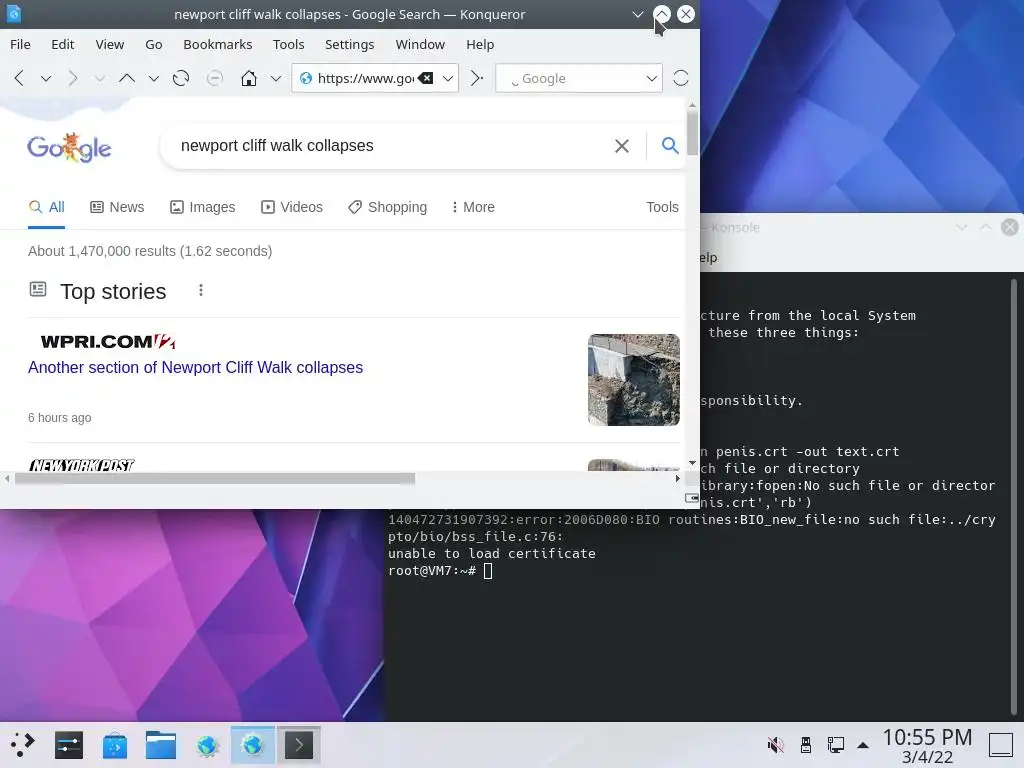Open Google search Tools filter
Screen dimensions: 1024x768
point(662,207)
